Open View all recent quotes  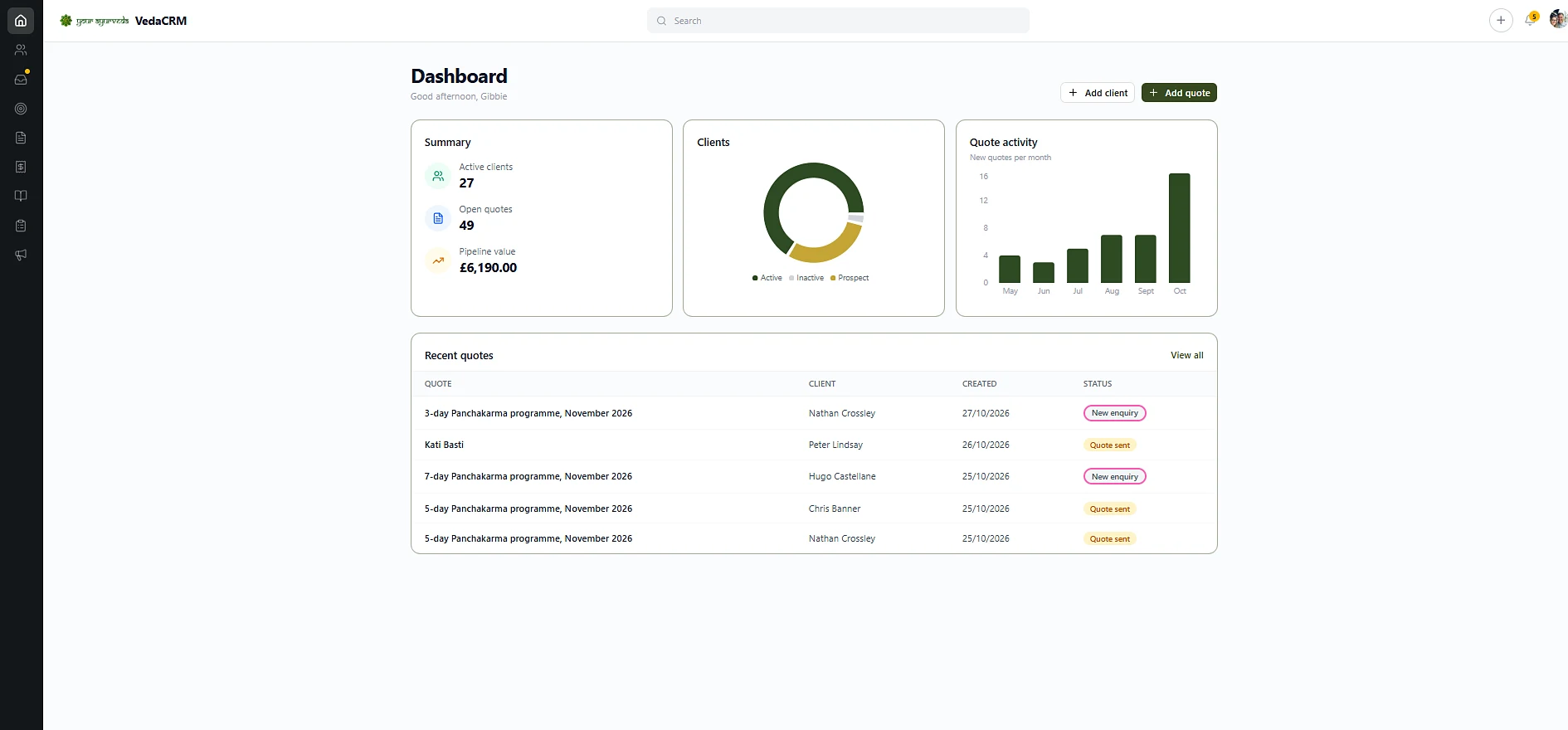1186,355
